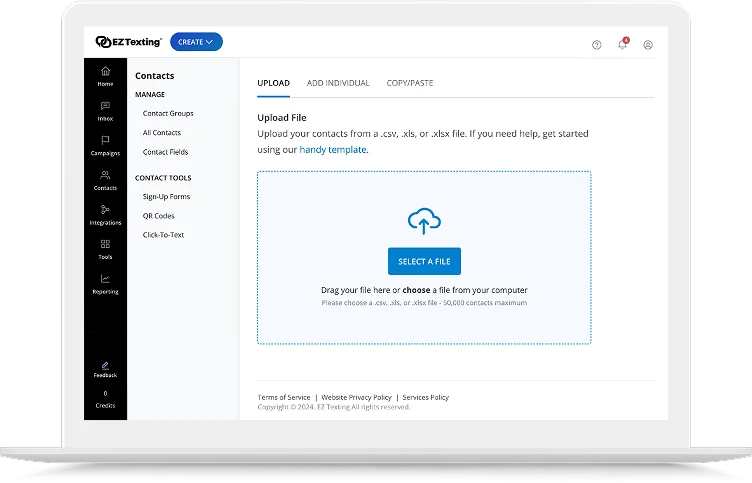Click the CONTACT TOOLS section label
Viewport: 752px width, 483px height.
(x=163, y=178)
